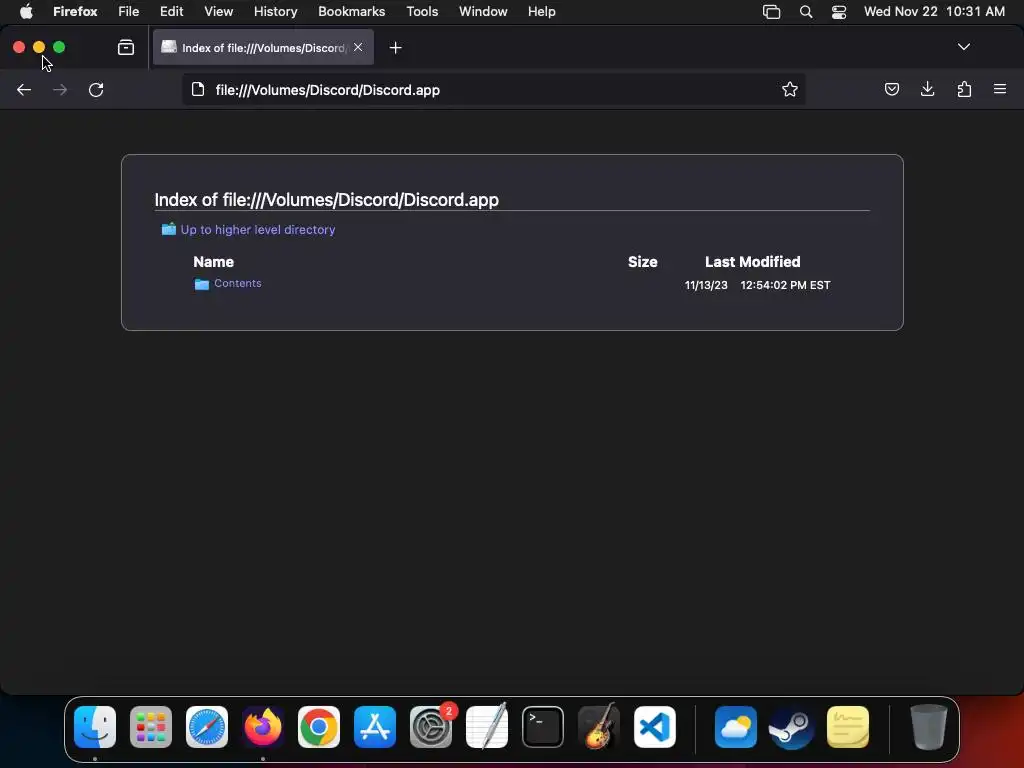
Task: Open the Apple menu
Action: pos(26,12)
